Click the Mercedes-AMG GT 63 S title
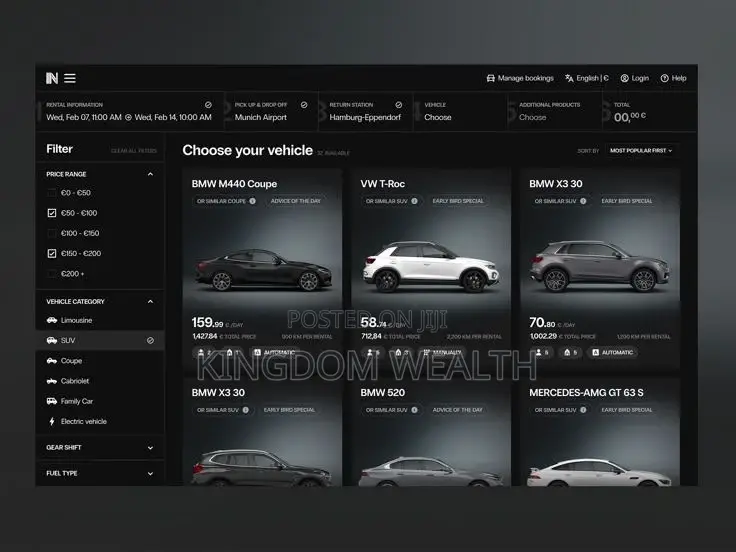The height and width of the screenshot is (552, 736). tap(586, 393)
